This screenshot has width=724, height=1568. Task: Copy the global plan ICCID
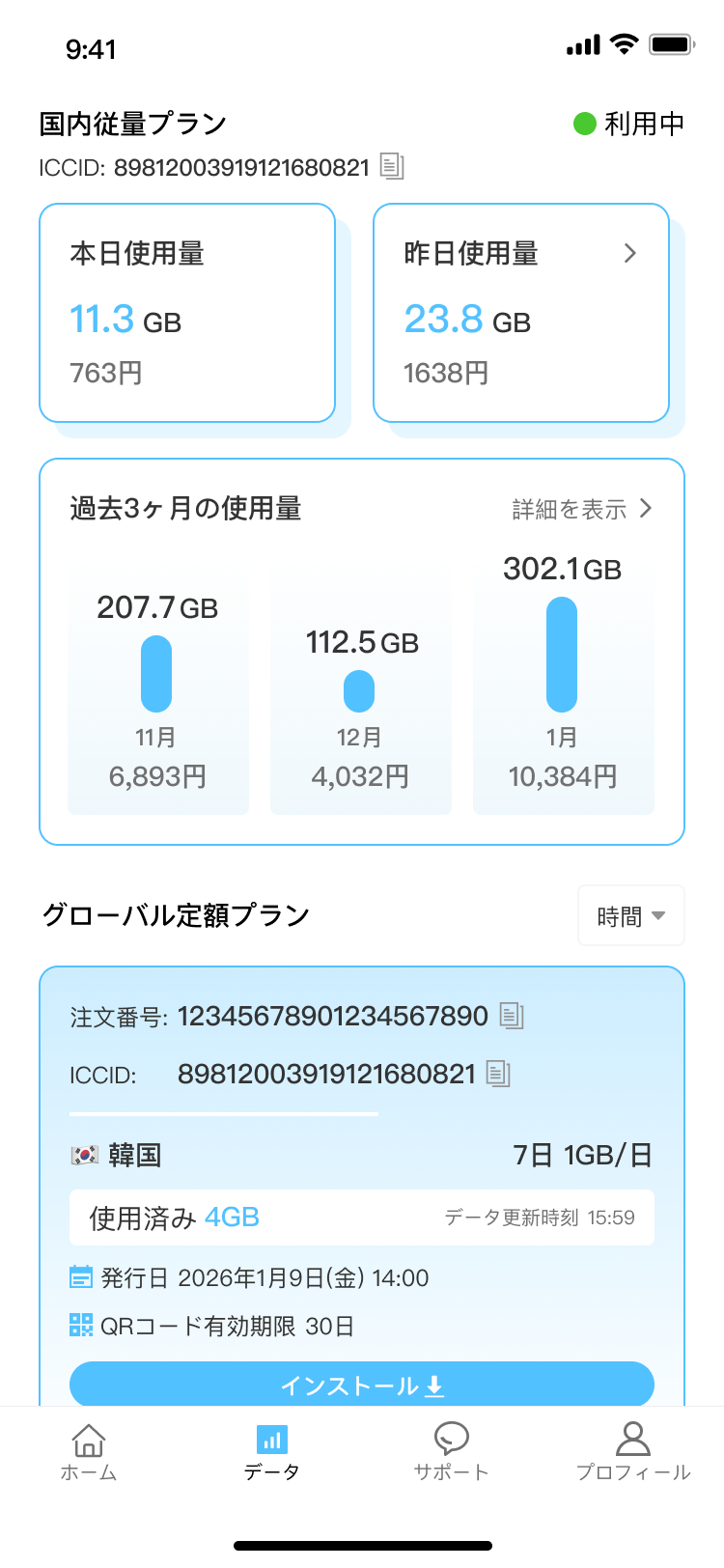pyautogui.click(x=498, y=1074)
